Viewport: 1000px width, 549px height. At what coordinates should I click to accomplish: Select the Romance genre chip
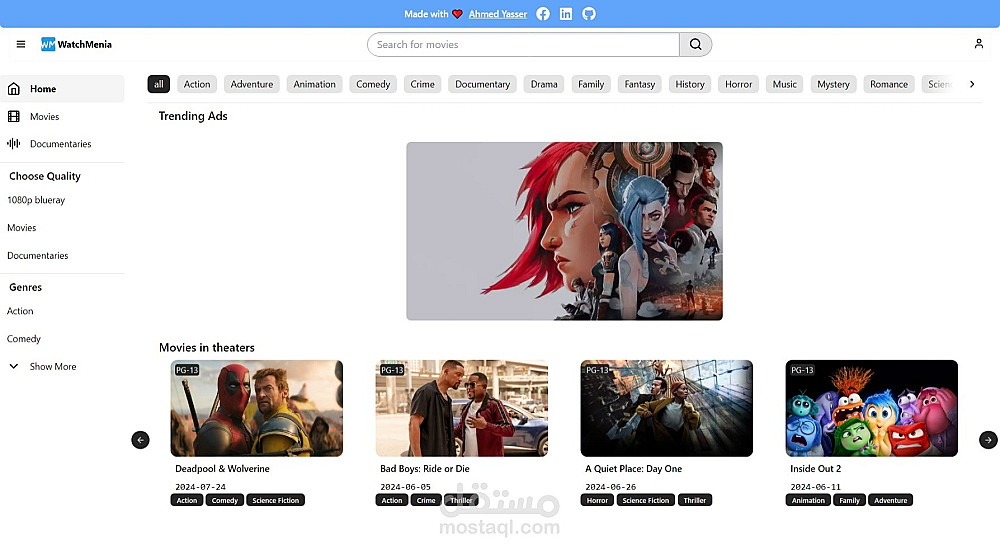(x=889, y=84)
